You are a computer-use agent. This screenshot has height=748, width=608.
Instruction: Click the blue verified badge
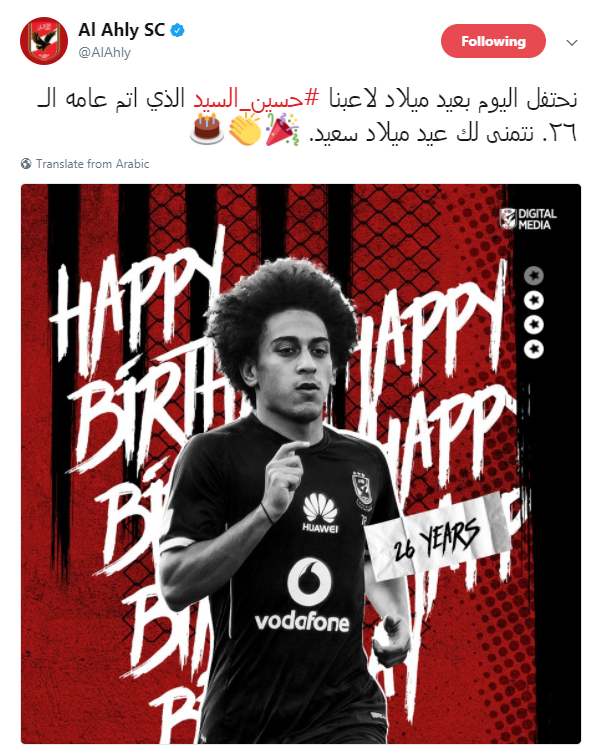(x=177, y=31)
